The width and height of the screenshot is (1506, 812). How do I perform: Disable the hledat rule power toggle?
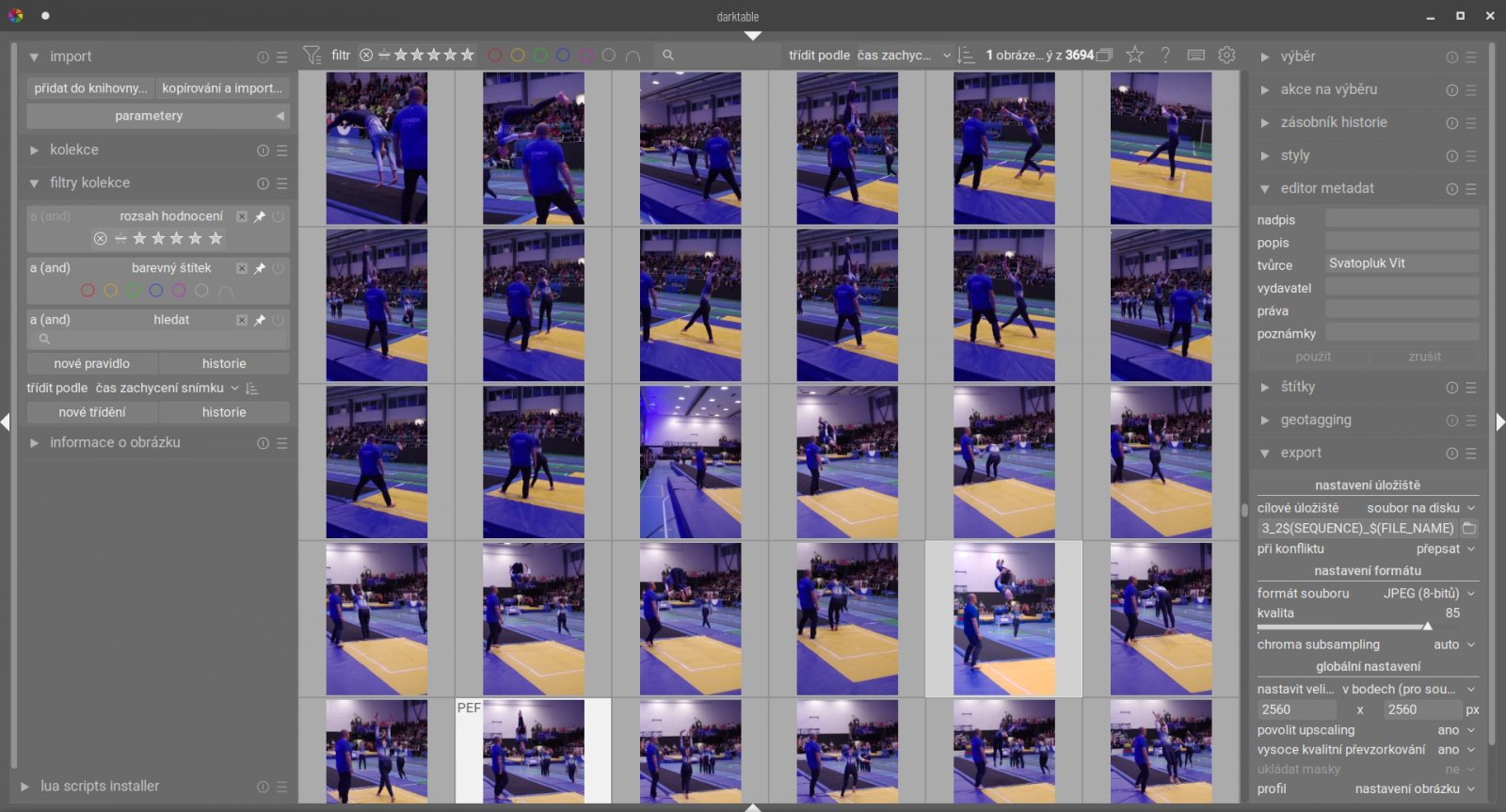coord(278,320)
